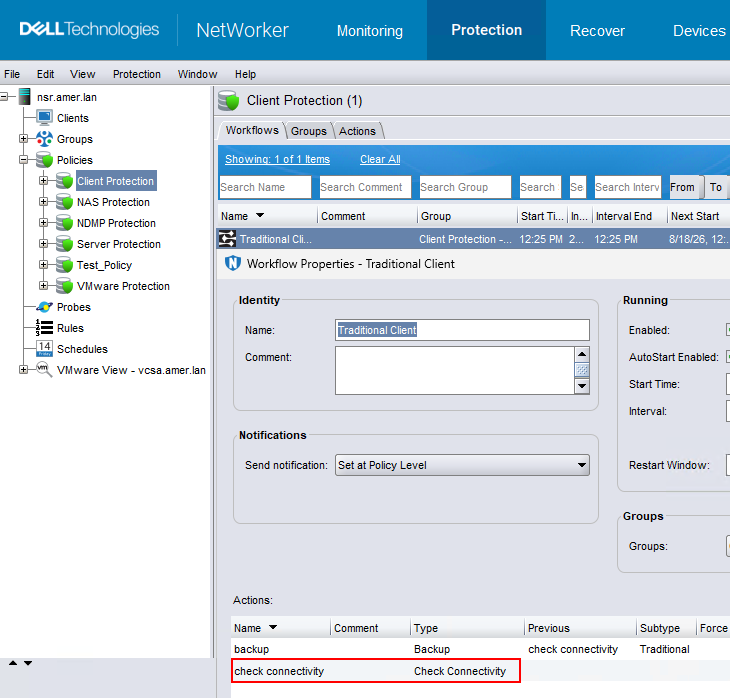Switch to the Devices section
Image resolution: width=730 pixels, height=698 pixels.
click(x=699, y=31)
